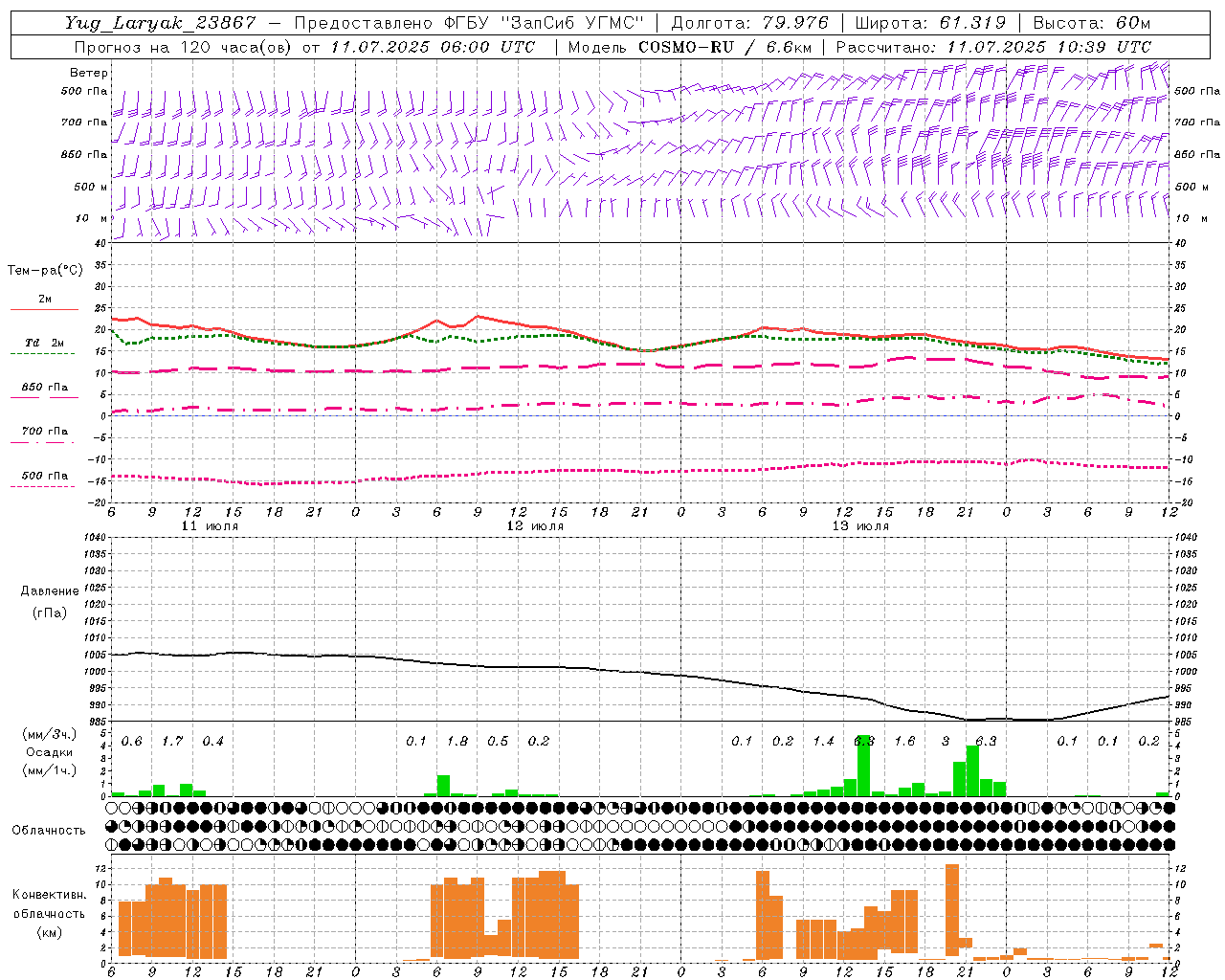The width and height of the screenshot is (1225, 980).
Task: Click the 1.6 precipitation value
Action: (x=904, y=742)
